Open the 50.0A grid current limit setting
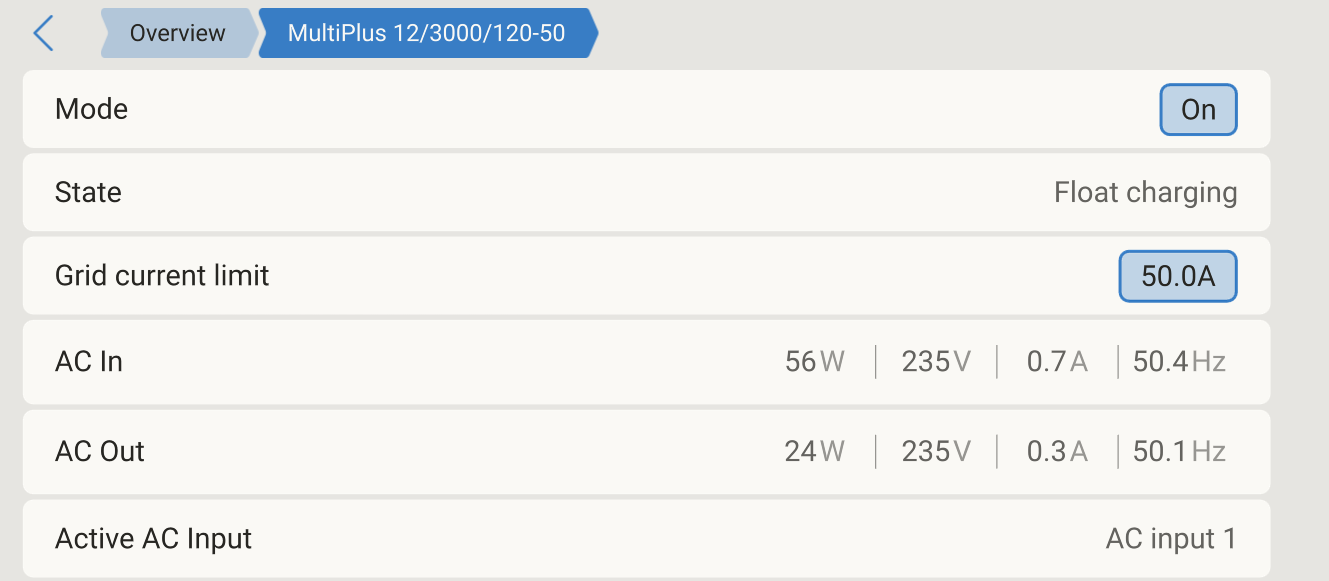Image resolution: width=1329 pixels, height=581 pixels. click(1178, 276)
